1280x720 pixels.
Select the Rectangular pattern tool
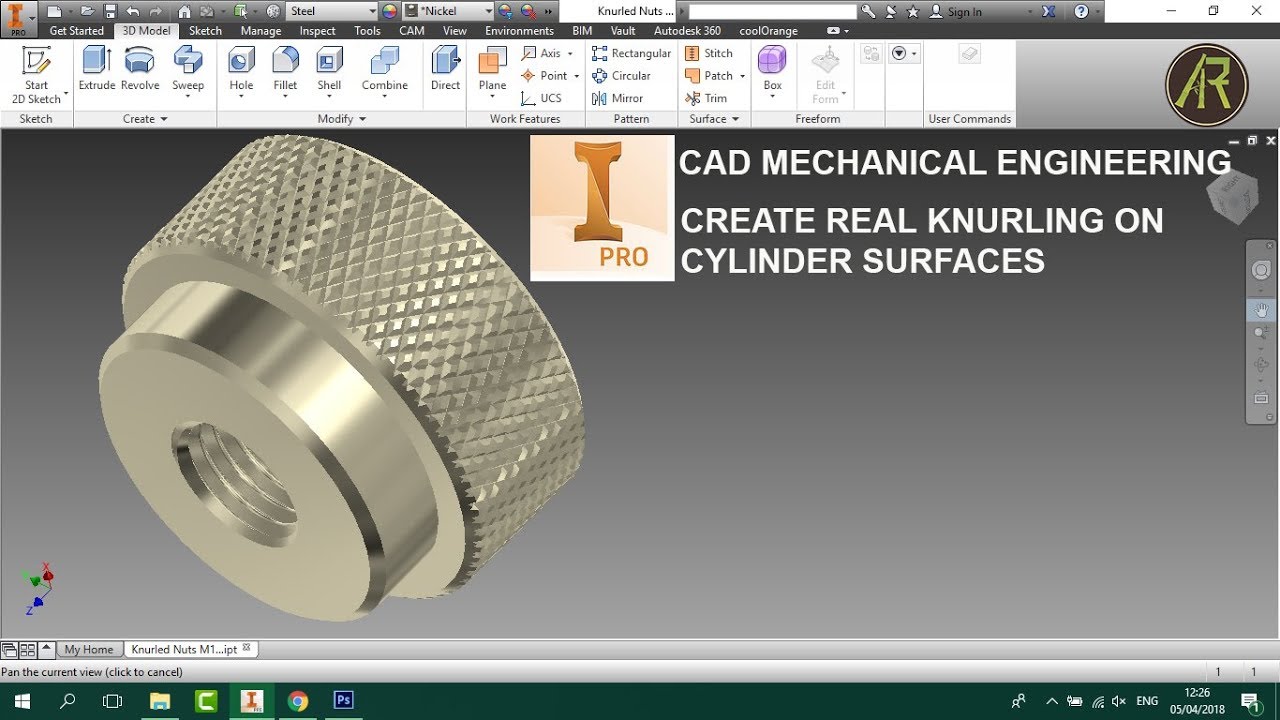pos(631,53)
